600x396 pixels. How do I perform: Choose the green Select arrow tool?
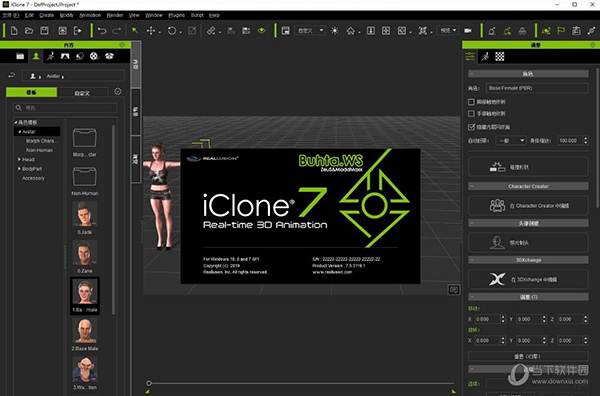(x=135, y=31)
